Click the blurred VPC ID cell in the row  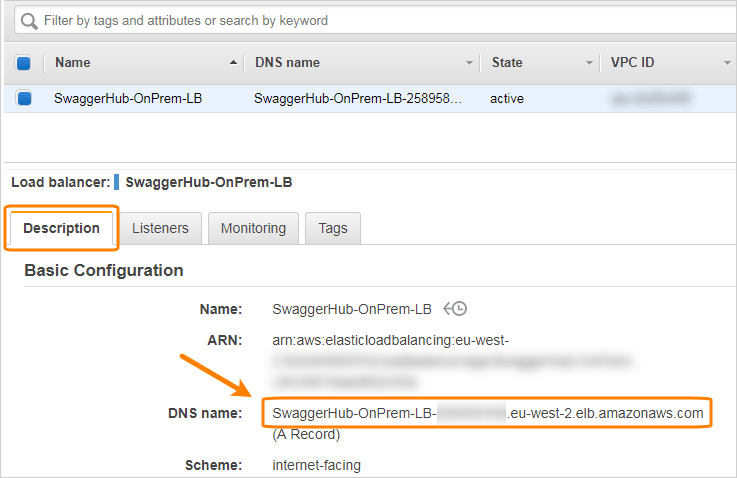[651, 98]
